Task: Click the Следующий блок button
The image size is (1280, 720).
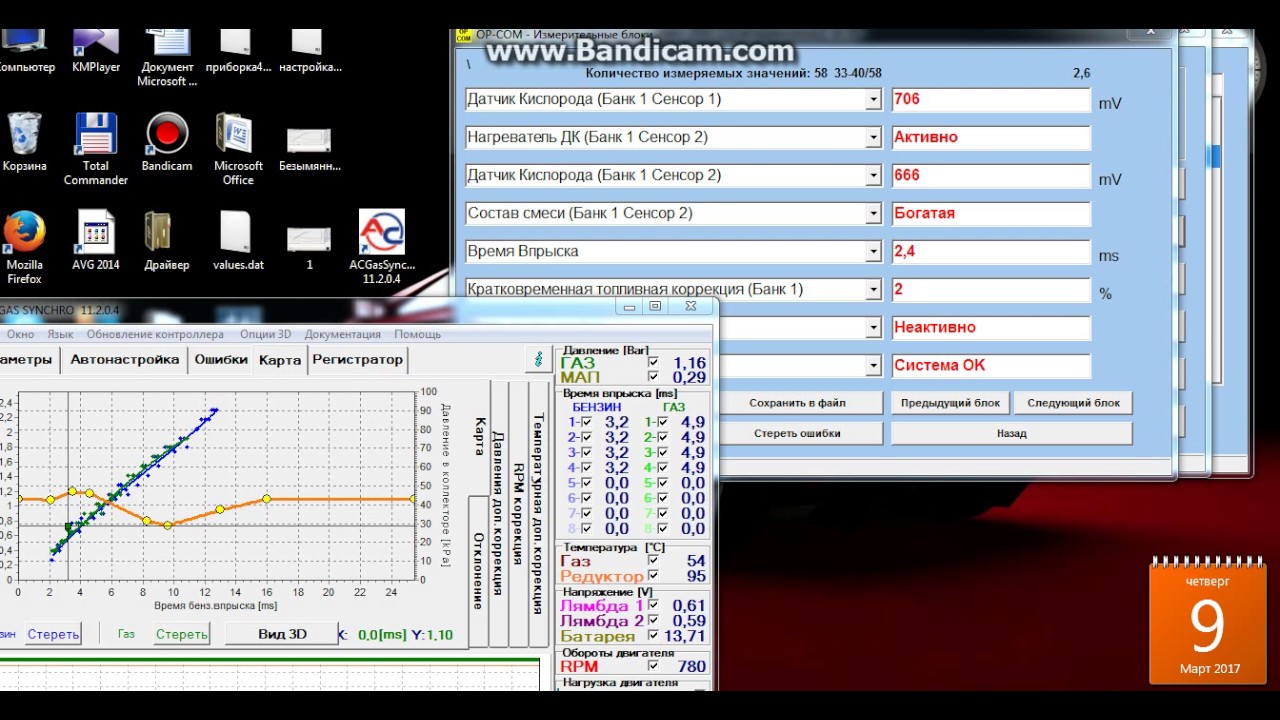Action: 1073,403
